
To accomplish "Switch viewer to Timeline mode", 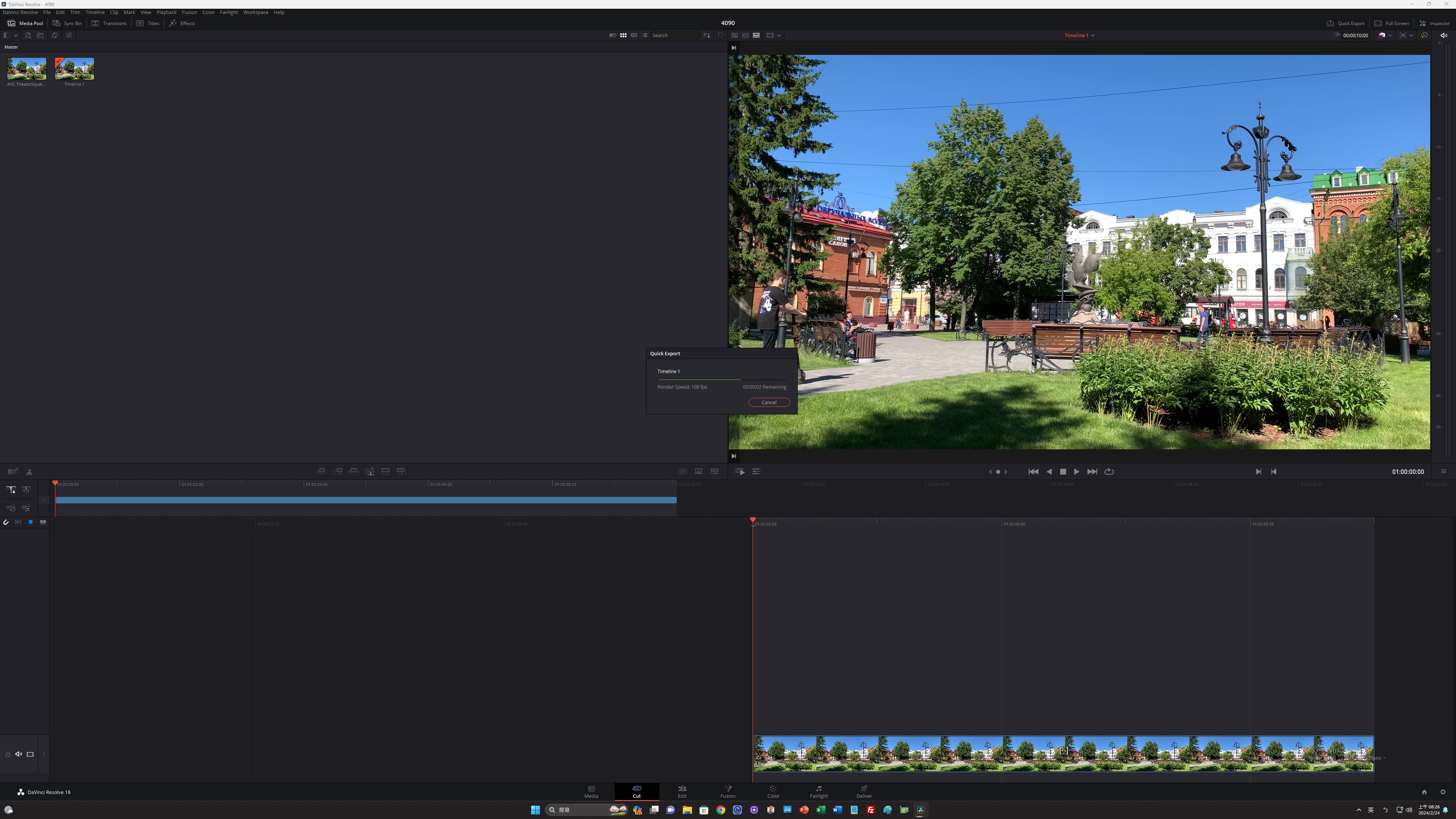I will click(x=756, y=35).
